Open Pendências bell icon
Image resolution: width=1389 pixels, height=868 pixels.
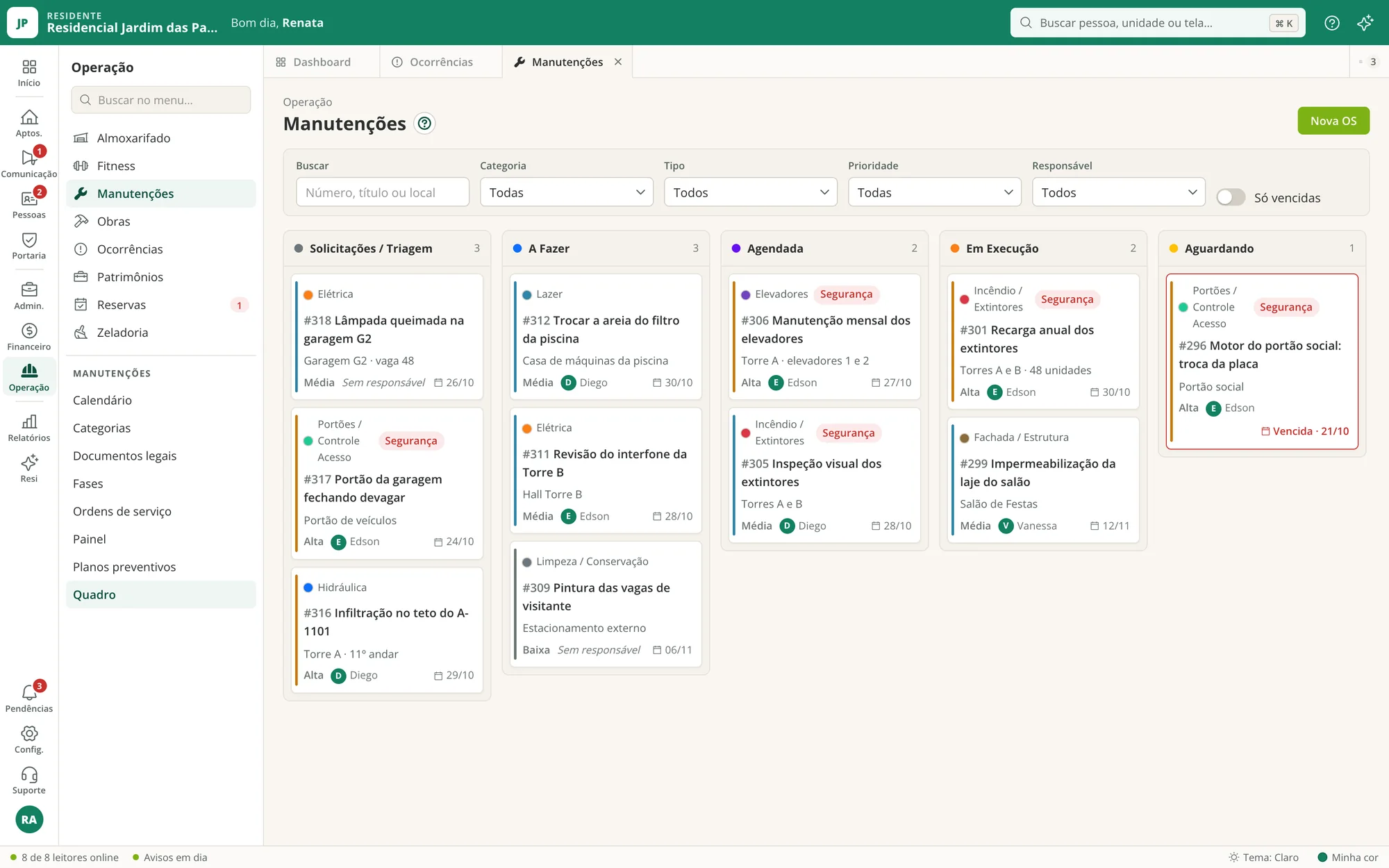click(29, 698)
